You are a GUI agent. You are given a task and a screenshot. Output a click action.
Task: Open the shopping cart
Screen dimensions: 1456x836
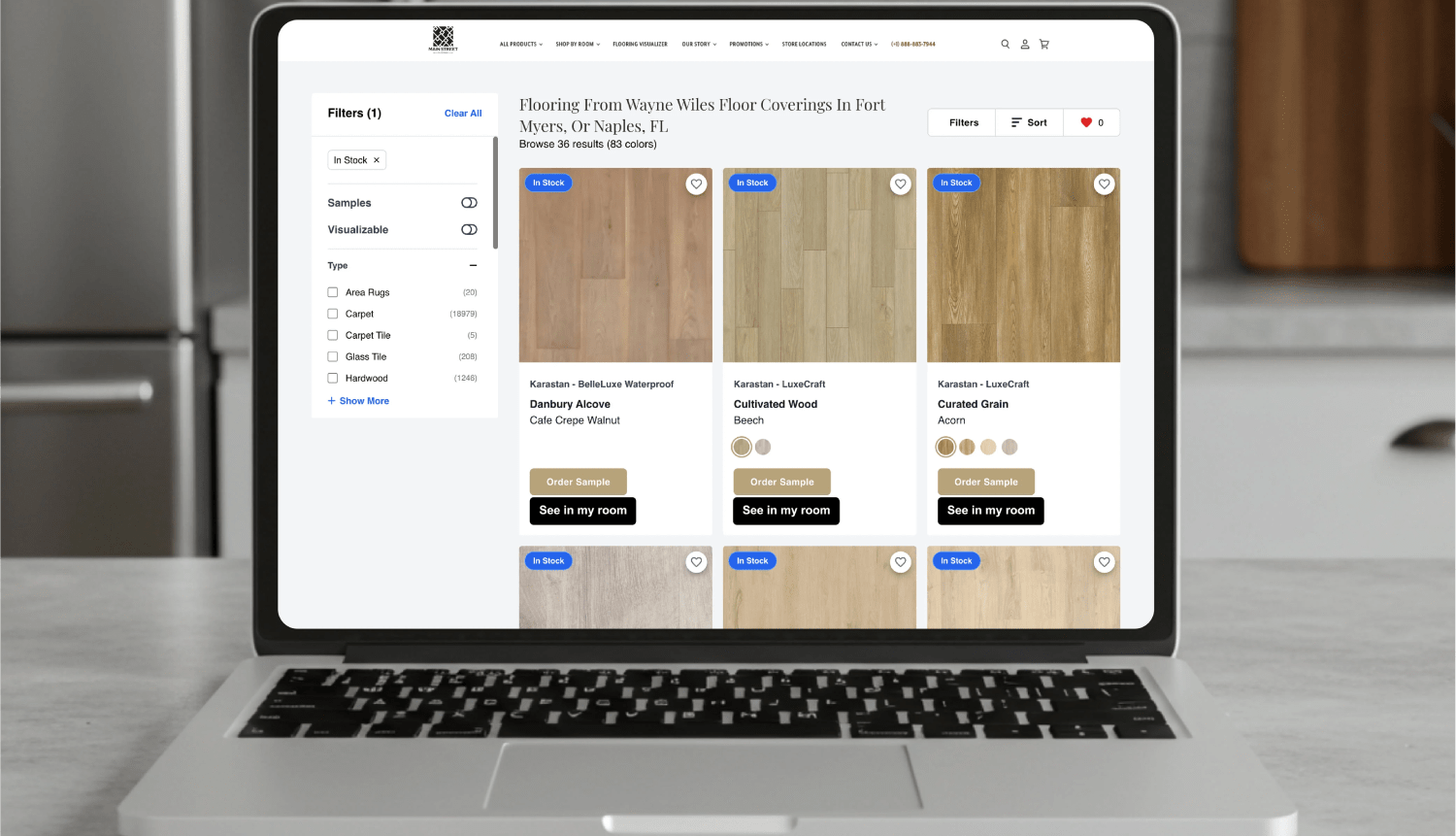(x=1044, y=44)
